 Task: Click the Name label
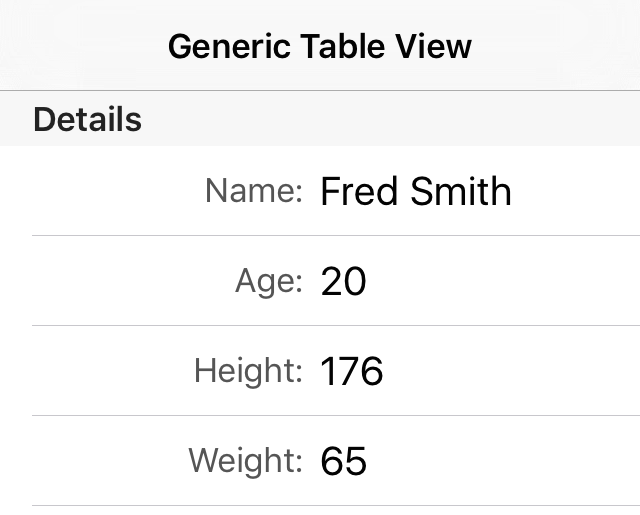[254, 190]
